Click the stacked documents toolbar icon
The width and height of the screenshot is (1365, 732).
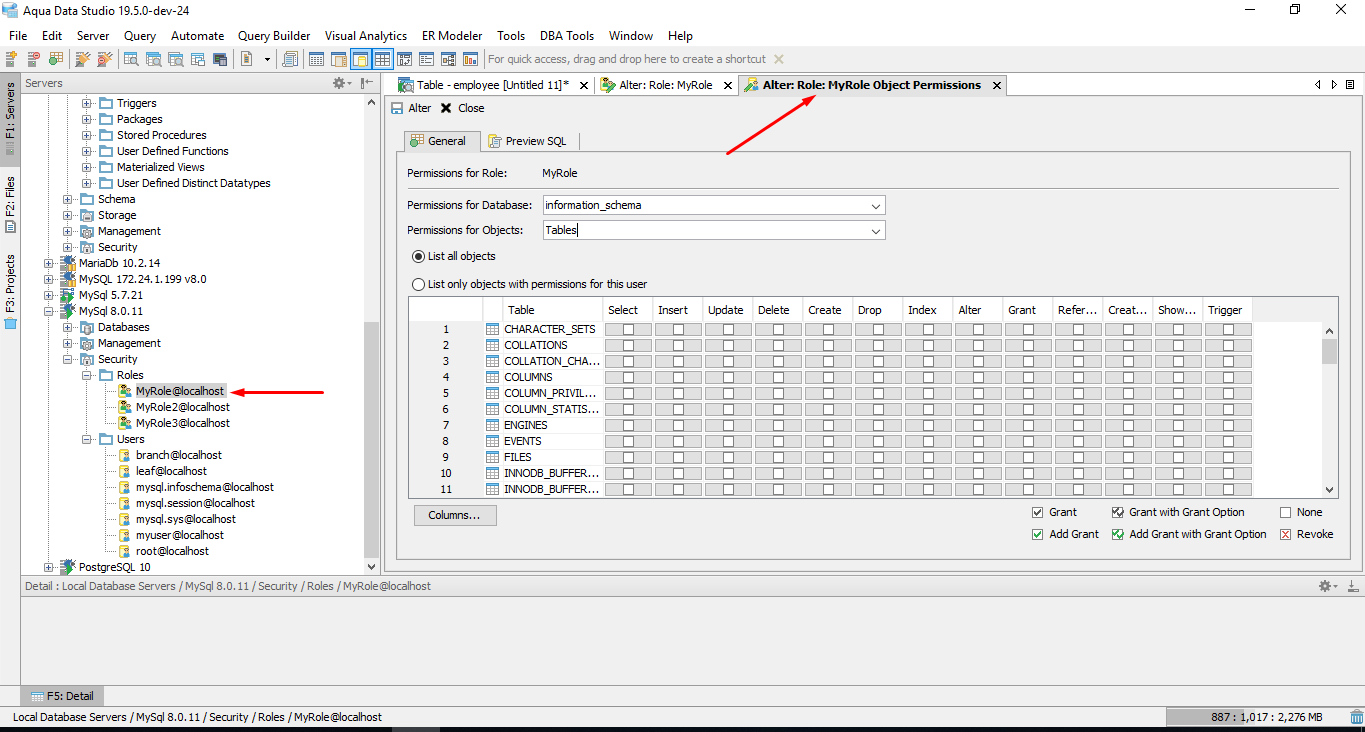tap(290, 59)
